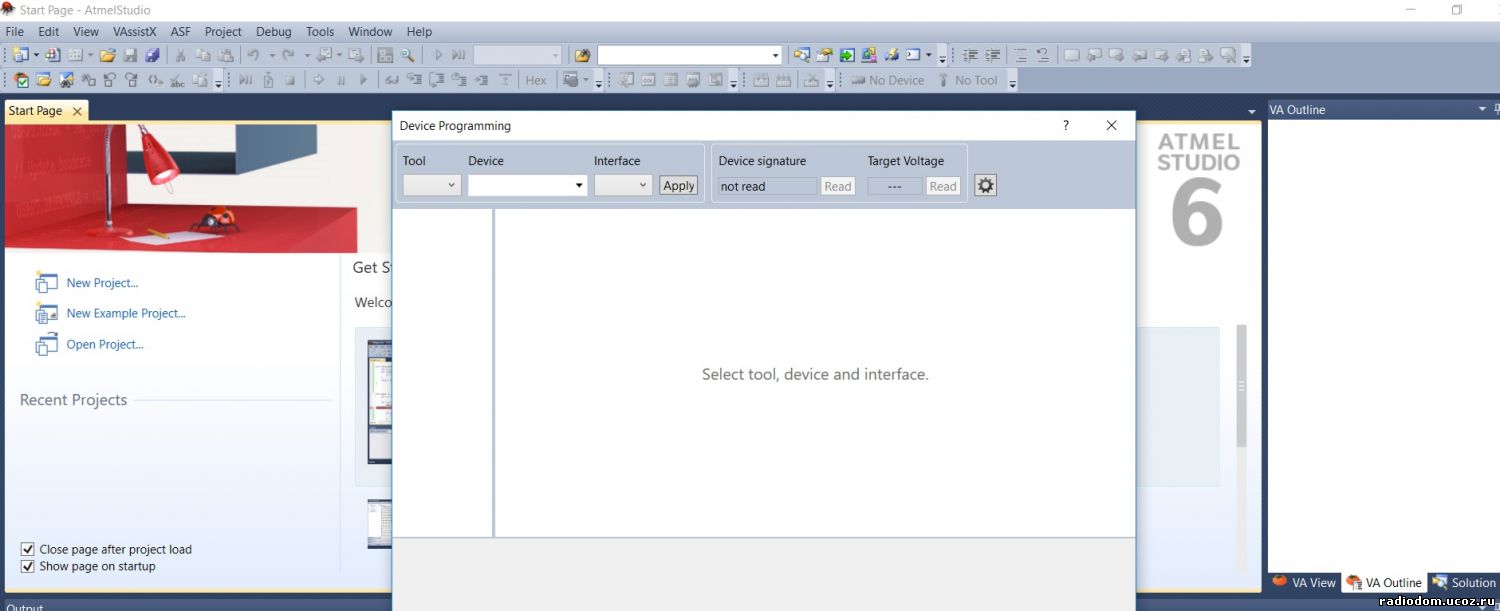Click the Start Page vertical scrollbar
The image size is (1500, 611).
pos(1242,385)
